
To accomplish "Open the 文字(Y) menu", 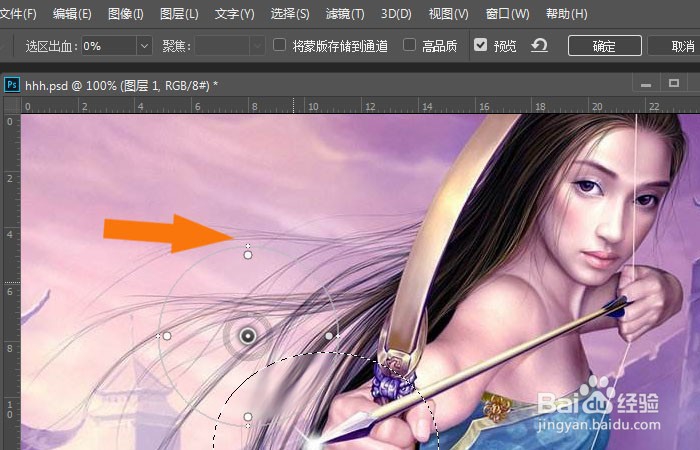I will pyautogui.click(x=234, y=14).
